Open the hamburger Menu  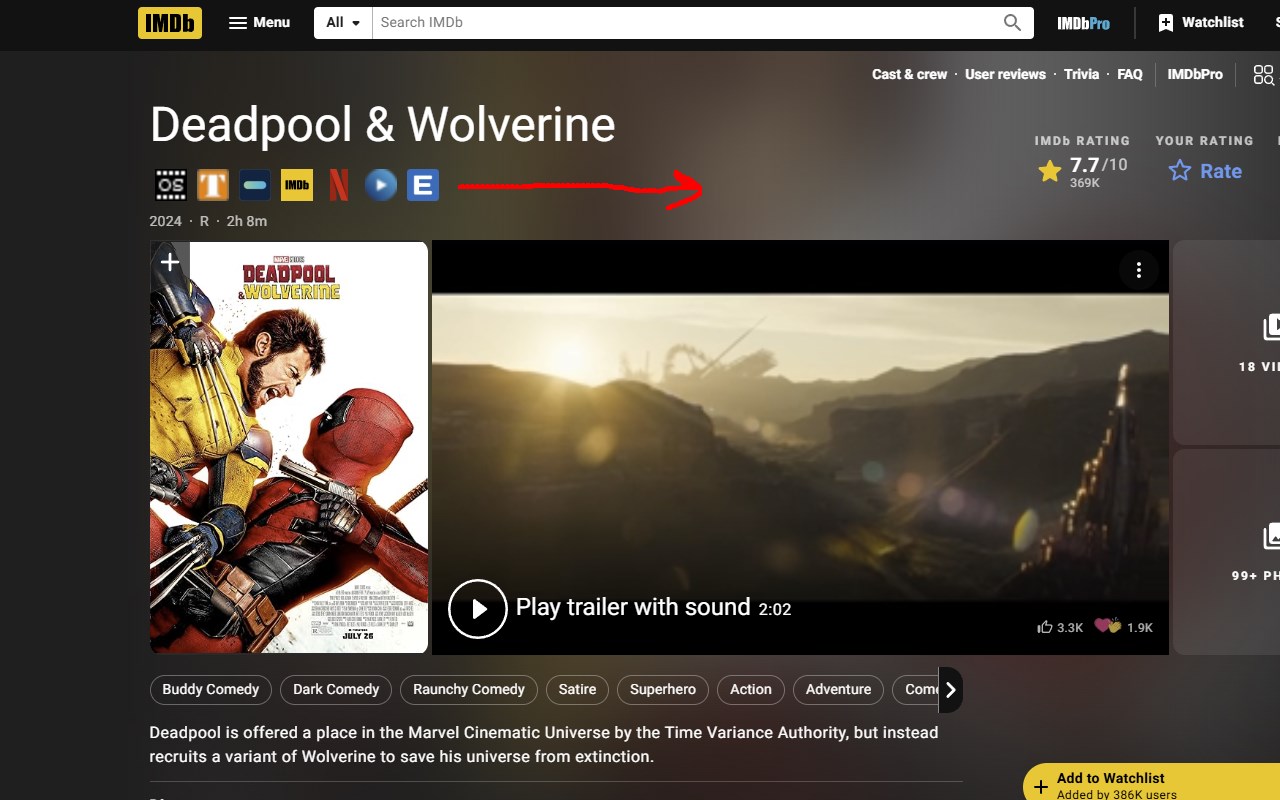pos(259,22)
